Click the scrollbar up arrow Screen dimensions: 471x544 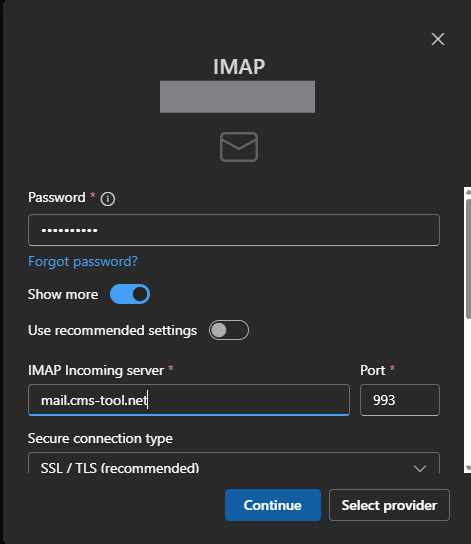tap(468, 192)
